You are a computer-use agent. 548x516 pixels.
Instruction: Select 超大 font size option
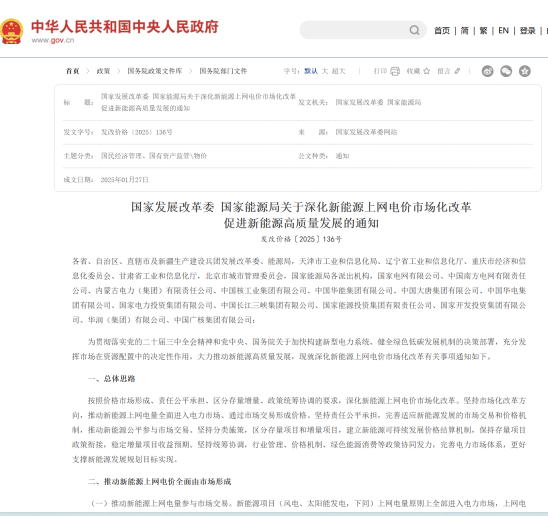(x=338, y=71)
